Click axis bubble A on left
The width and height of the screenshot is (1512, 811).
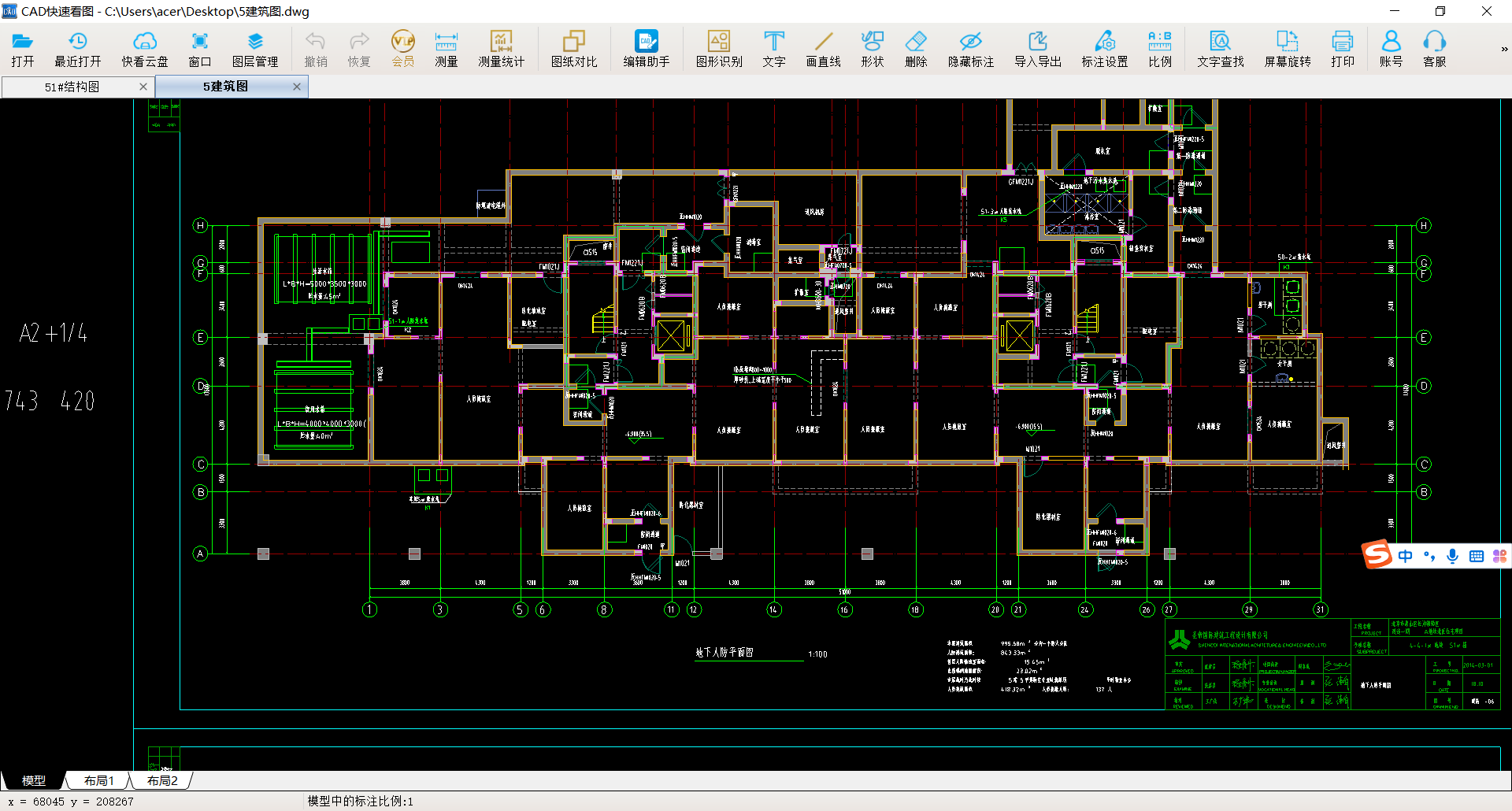(201, 554)
